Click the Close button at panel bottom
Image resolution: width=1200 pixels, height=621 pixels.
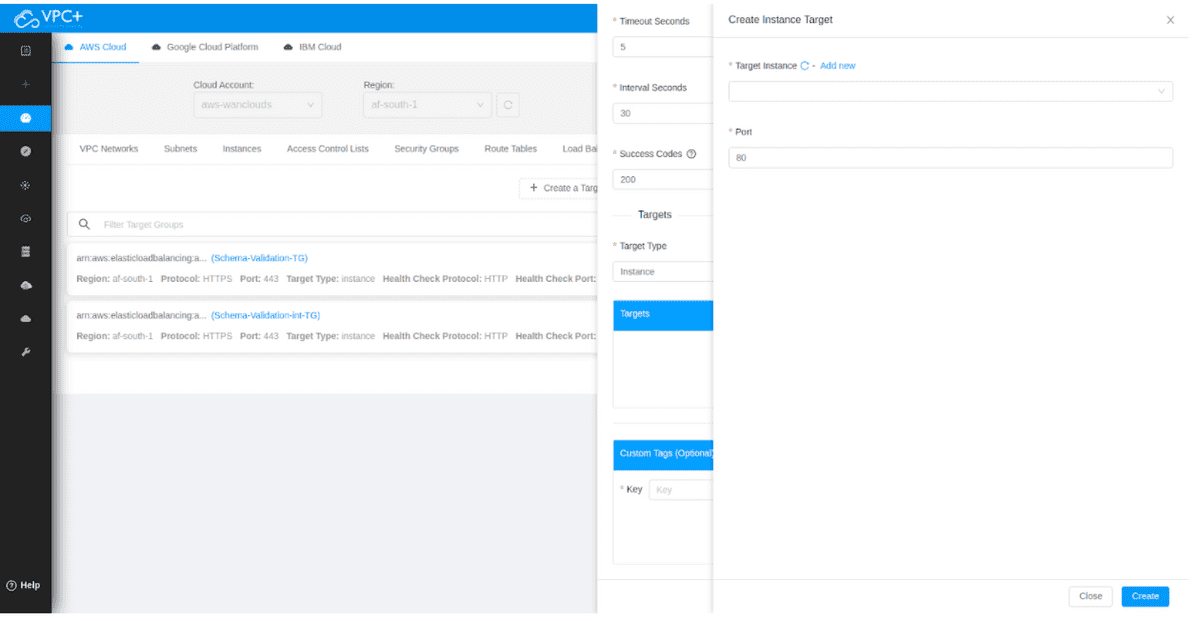(1091, 596)
